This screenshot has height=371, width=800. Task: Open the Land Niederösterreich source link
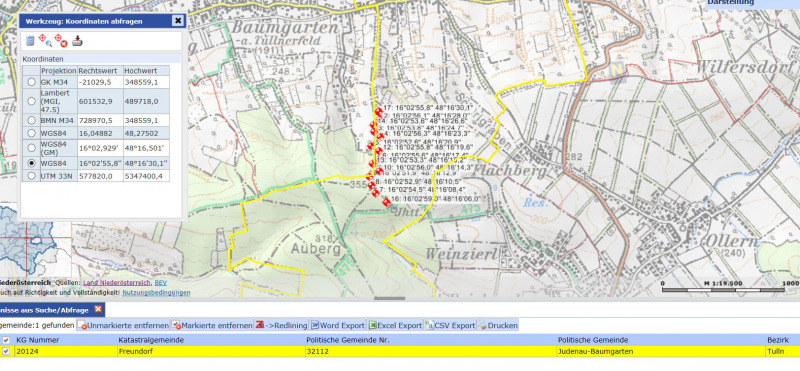point(117,283)
